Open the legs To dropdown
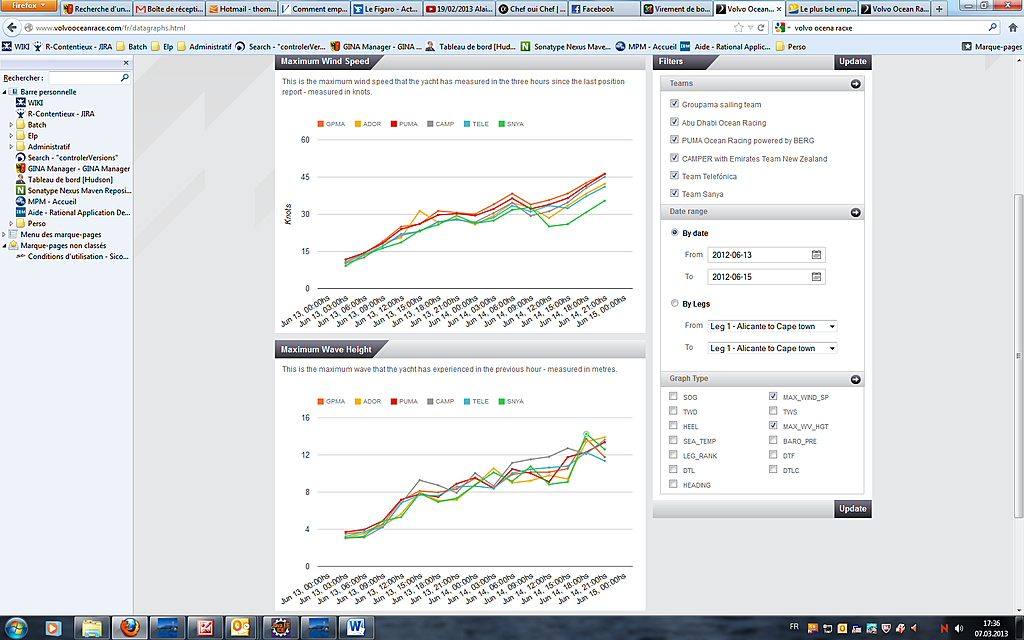This screenshot has width=1024, height=640. tap(773, 348)
